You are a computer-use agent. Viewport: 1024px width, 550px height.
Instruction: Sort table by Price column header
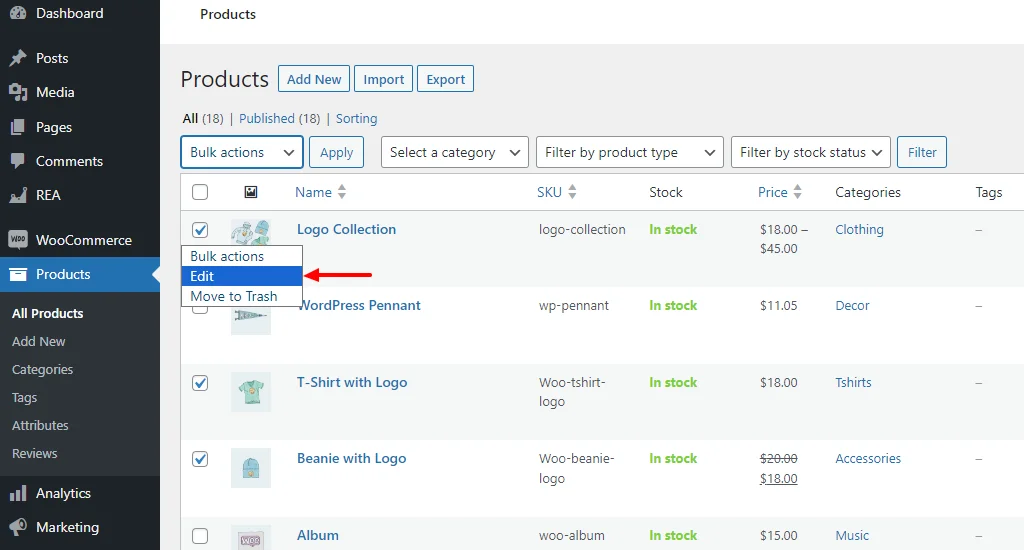pyautogui.click(x=773, y=192)
